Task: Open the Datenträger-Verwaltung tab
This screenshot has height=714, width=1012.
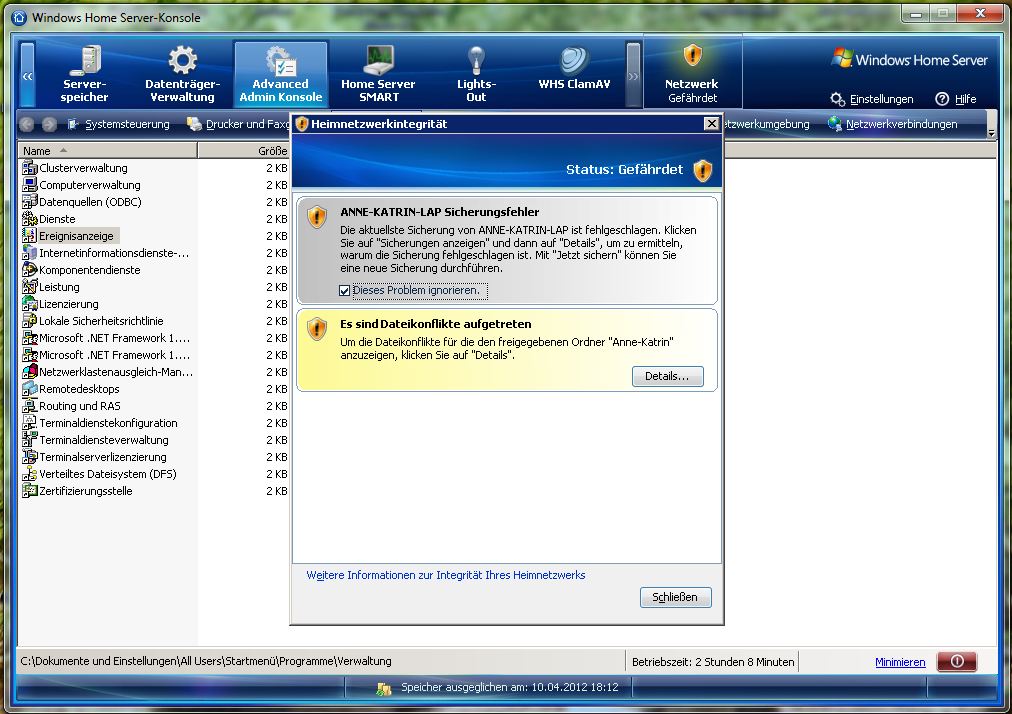Action: (183, 74)
